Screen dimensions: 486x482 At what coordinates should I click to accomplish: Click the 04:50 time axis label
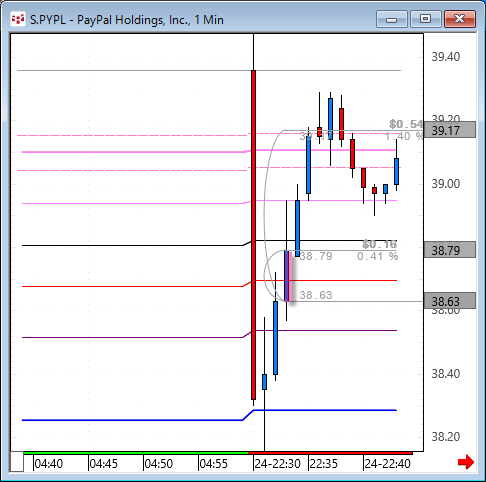click(159, 464)
